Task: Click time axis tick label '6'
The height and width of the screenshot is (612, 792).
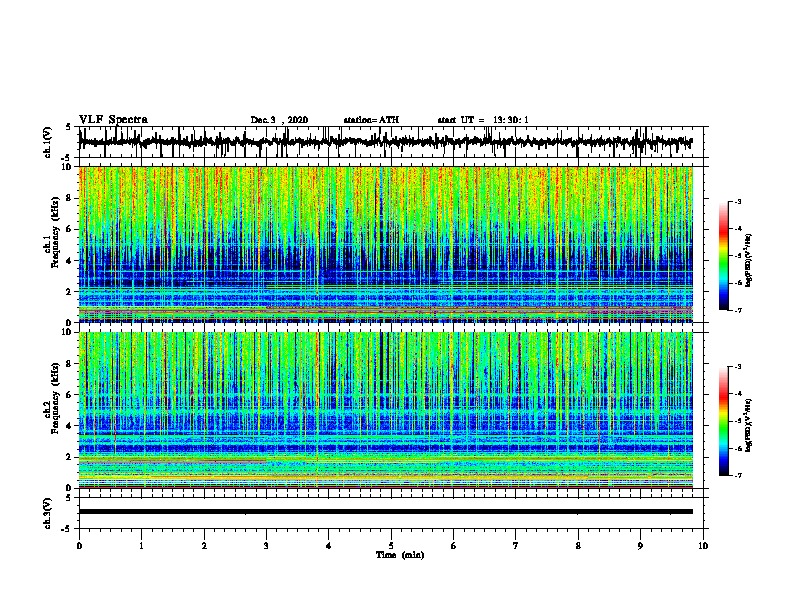Action: [454, 546]
